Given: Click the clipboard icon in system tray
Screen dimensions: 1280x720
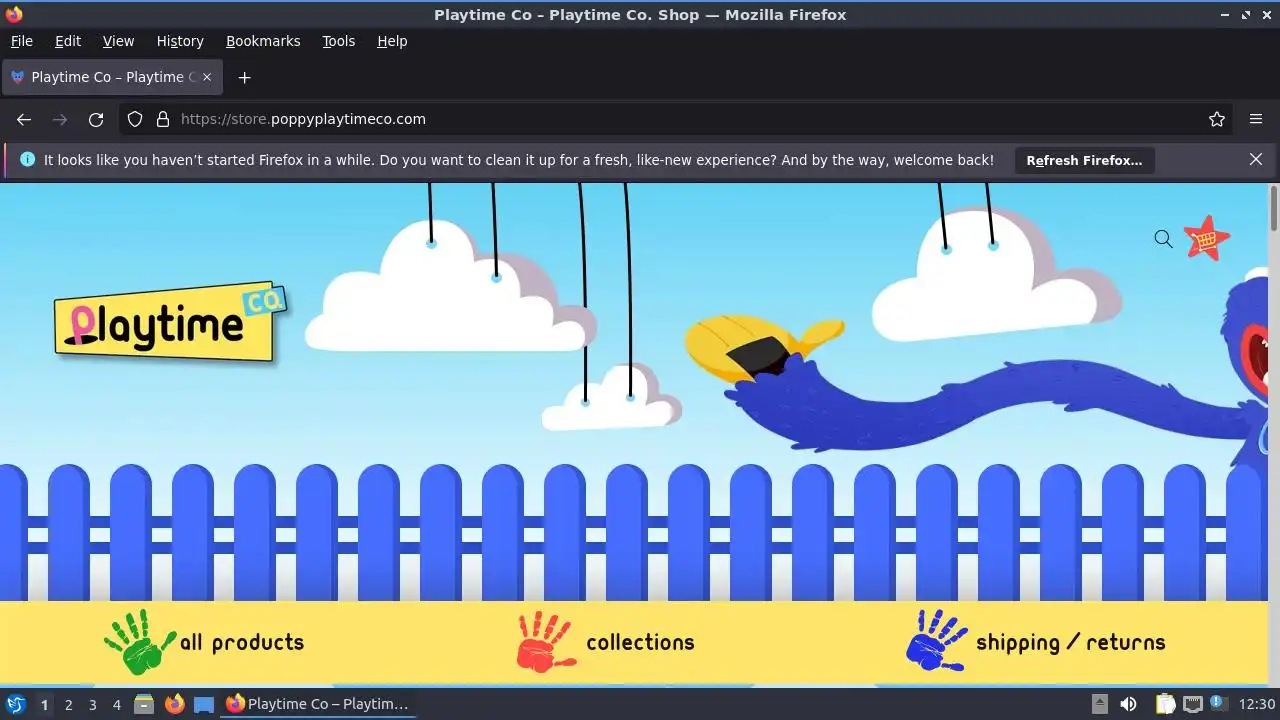Looking at the screenshot, I should (x=1165, y=704).
